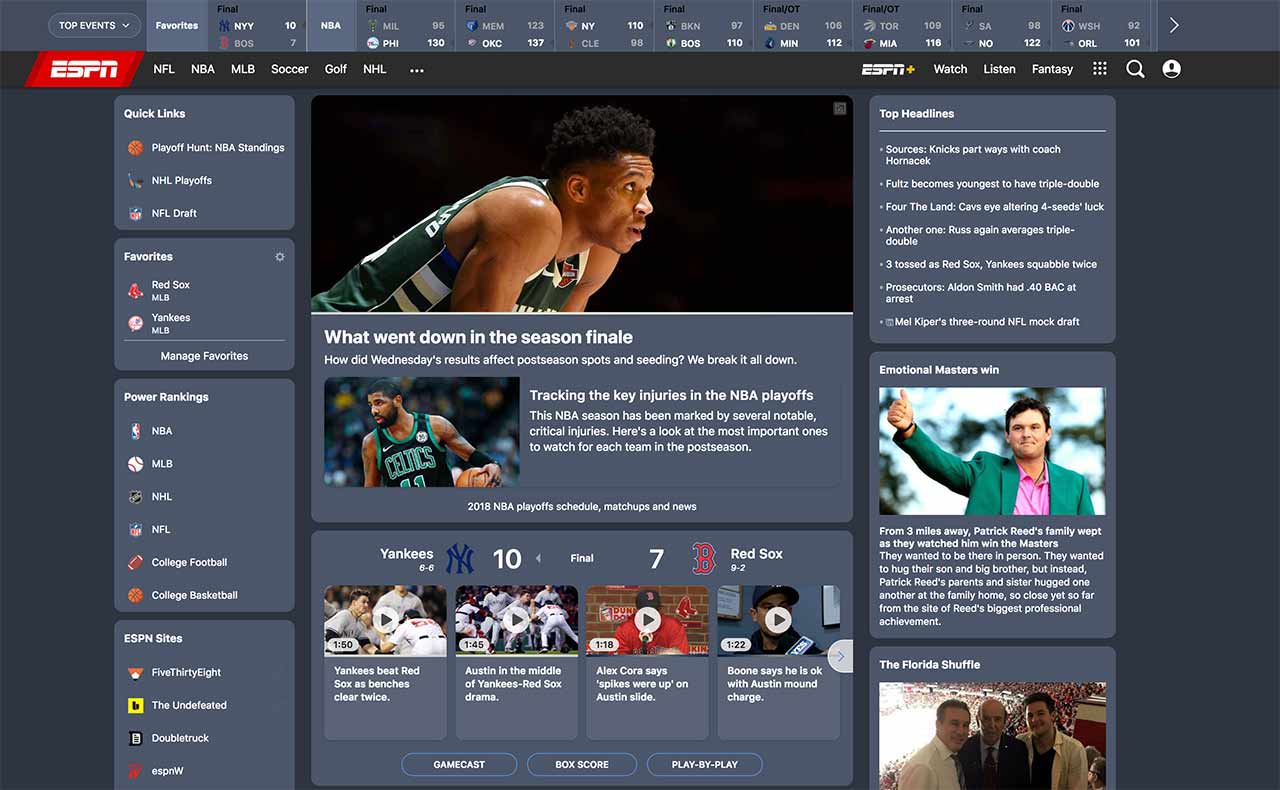Screen dimensions: 1280x790
Task: Open Fultz youngest triple-double headline
Action: coord(992,184)
